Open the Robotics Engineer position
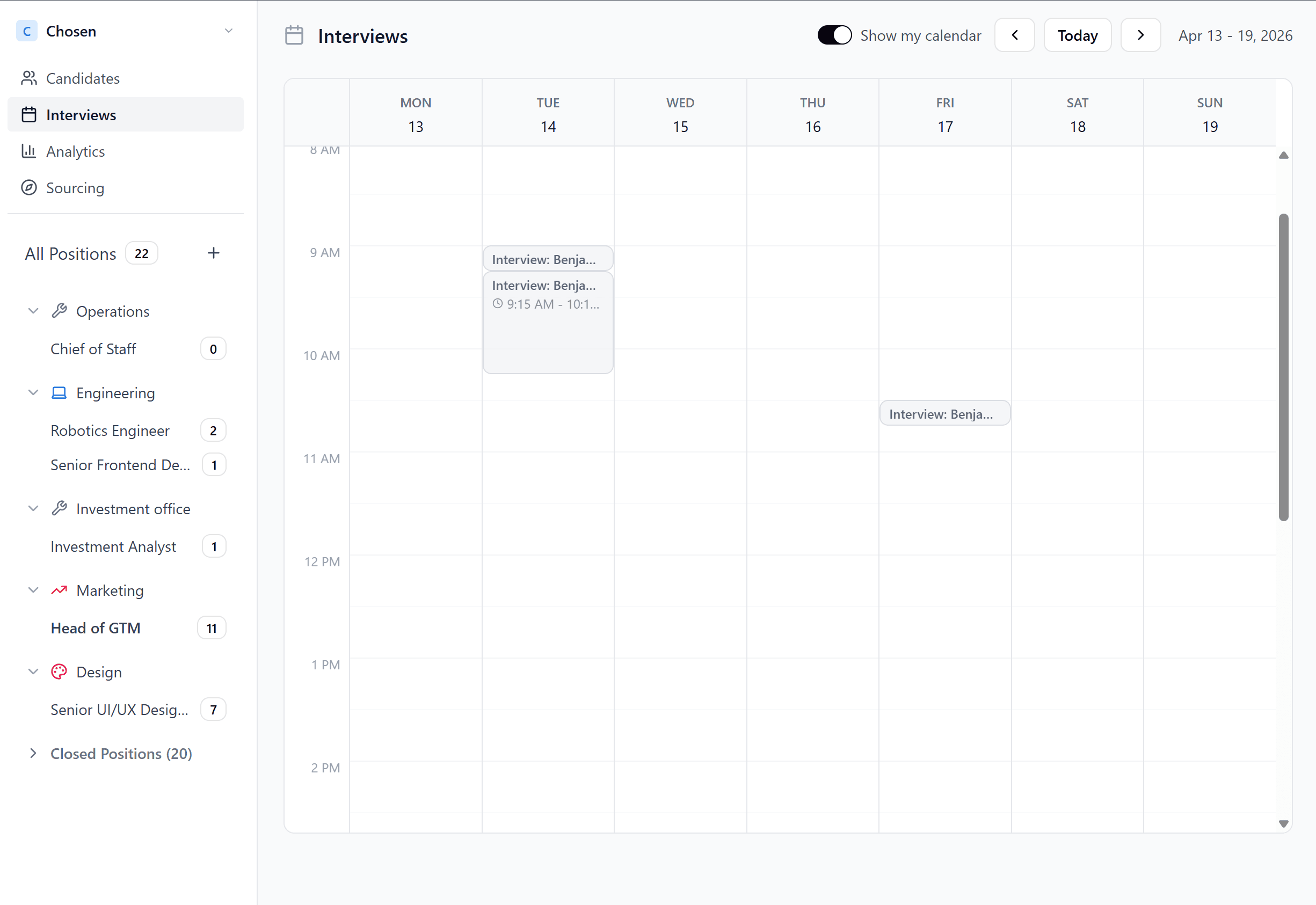Viewport: 1316px width, 905px height. [110, 430]
